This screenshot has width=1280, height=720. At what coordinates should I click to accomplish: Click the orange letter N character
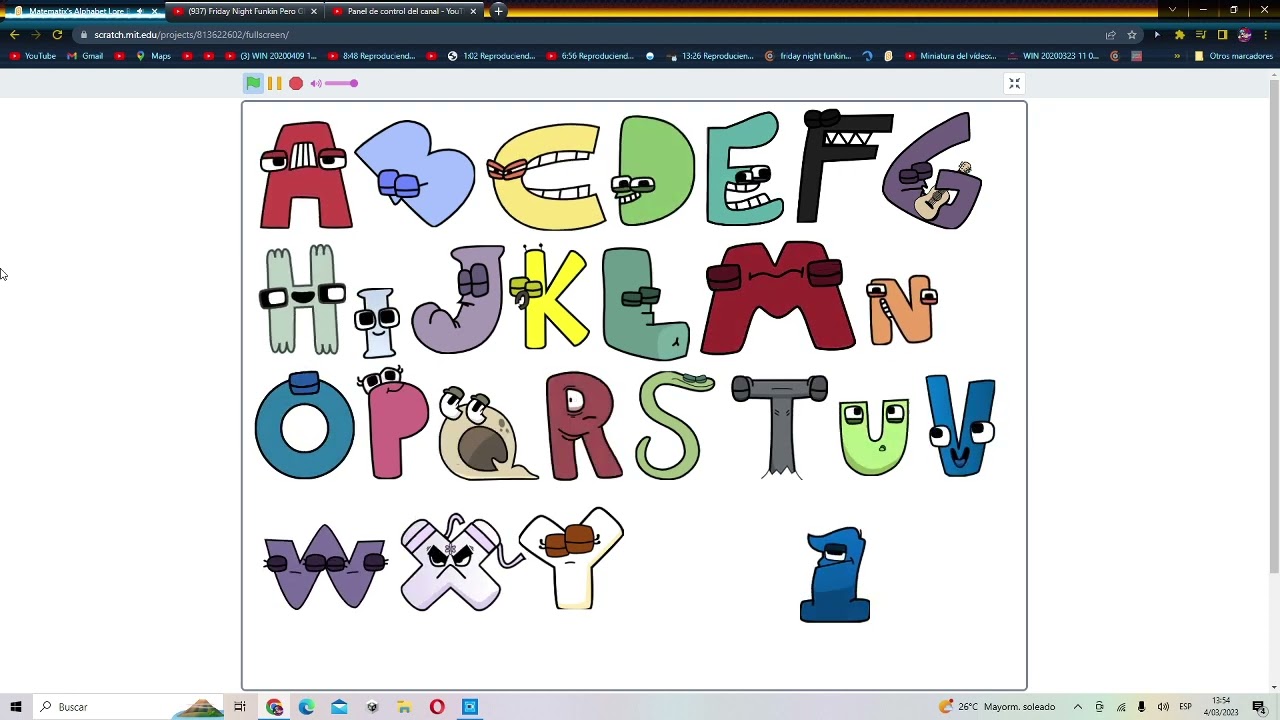click(902, 310)
